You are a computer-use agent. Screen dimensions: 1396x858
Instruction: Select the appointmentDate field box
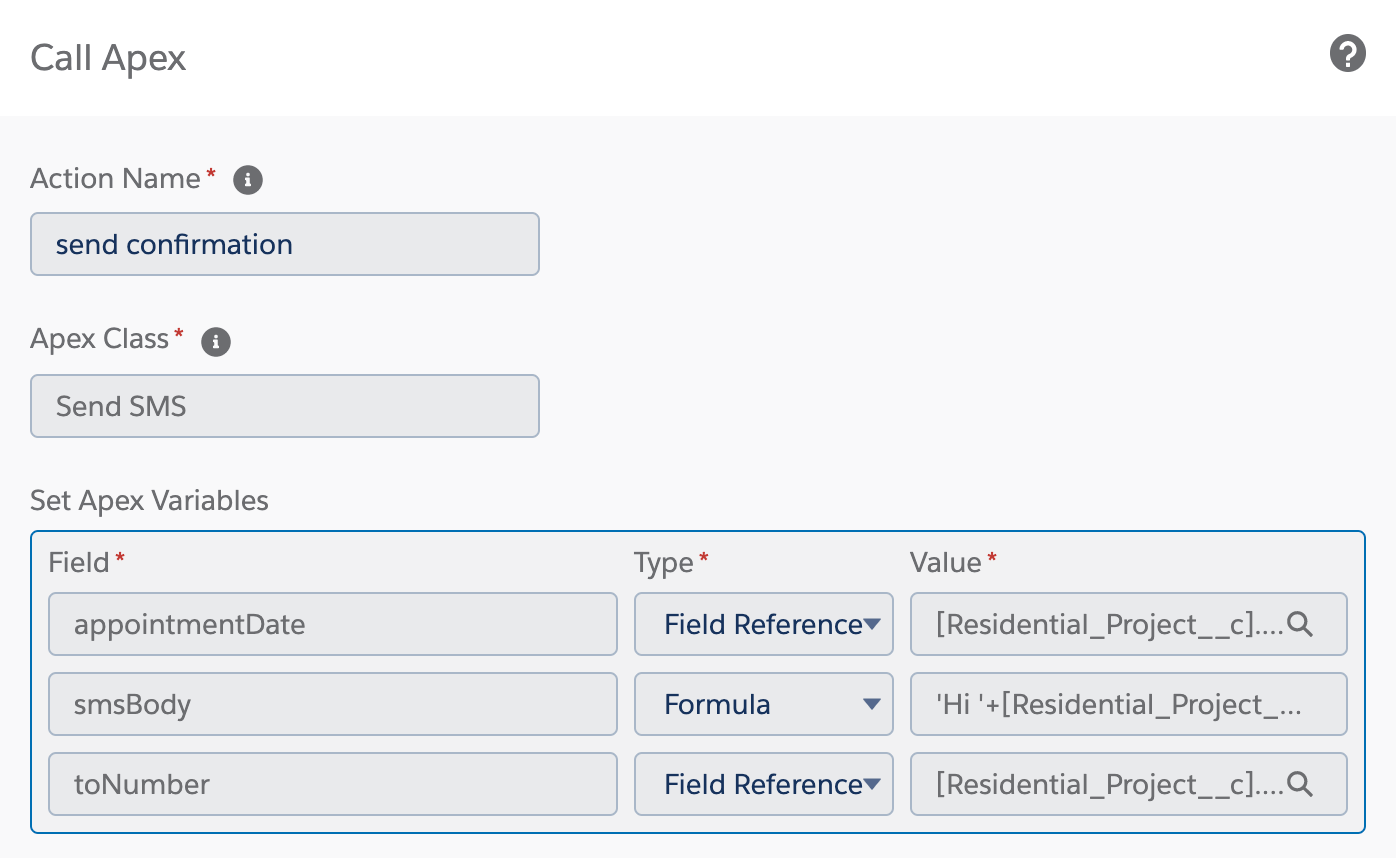coord(332,624)
